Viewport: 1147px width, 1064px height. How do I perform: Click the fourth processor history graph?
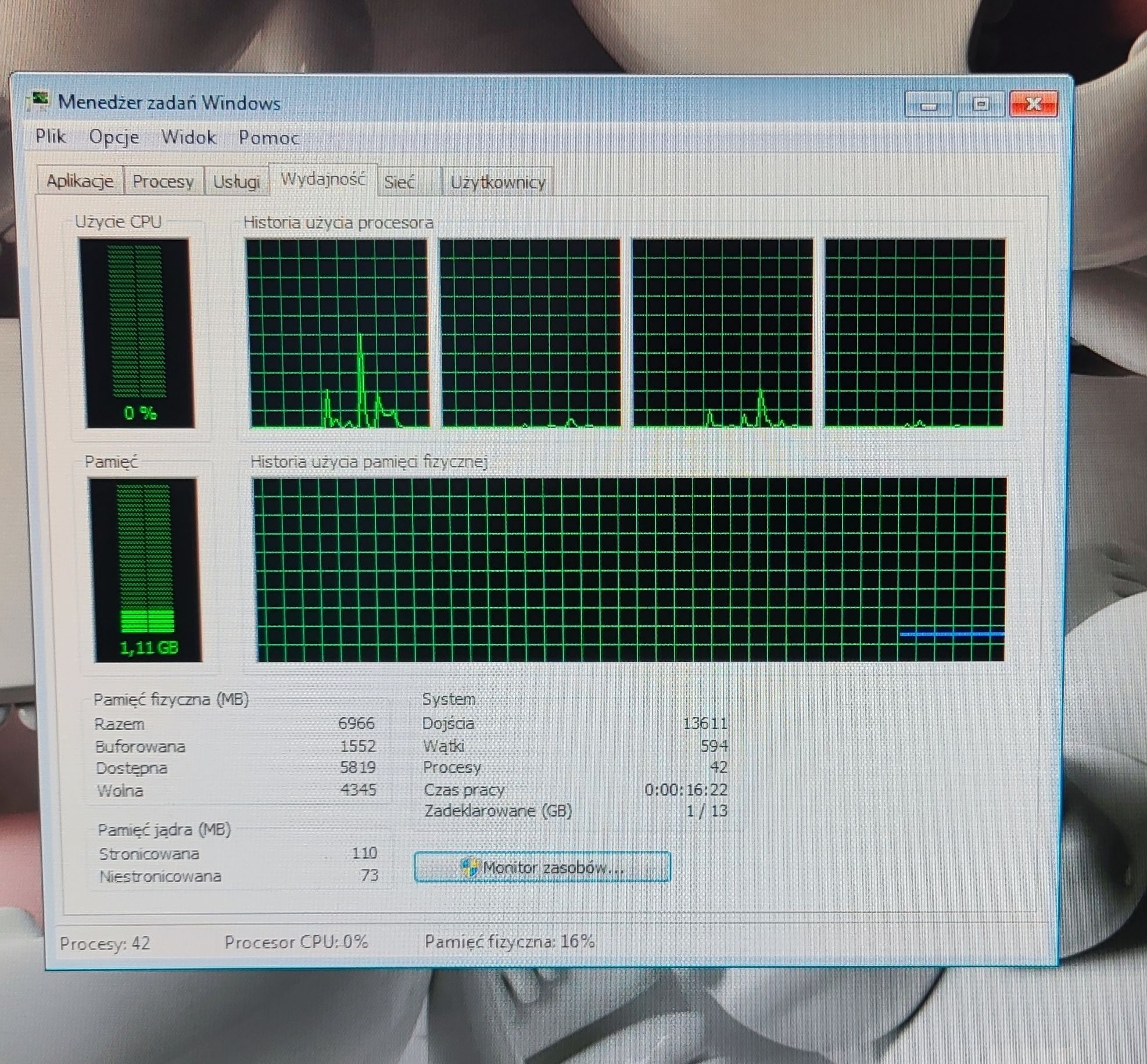click(x=914, y=333)
